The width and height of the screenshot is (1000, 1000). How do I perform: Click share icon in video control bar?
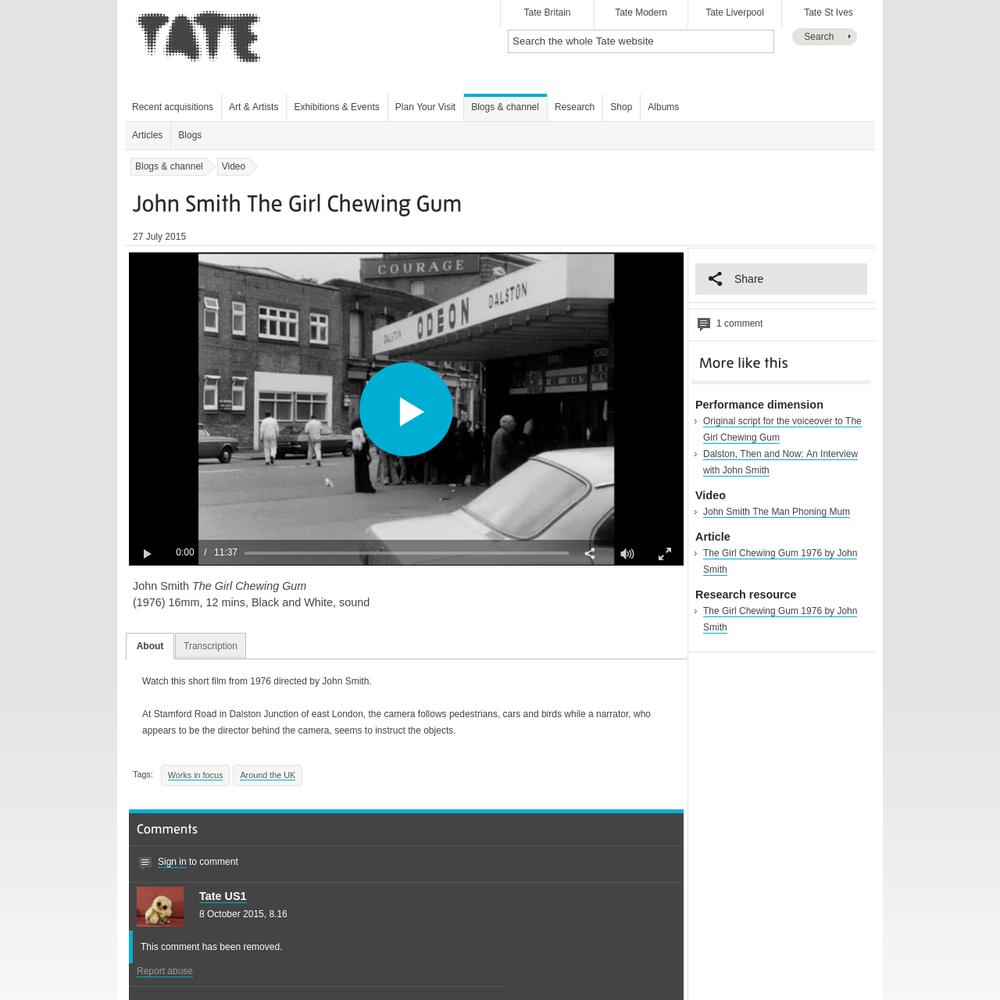click(590, 554)
